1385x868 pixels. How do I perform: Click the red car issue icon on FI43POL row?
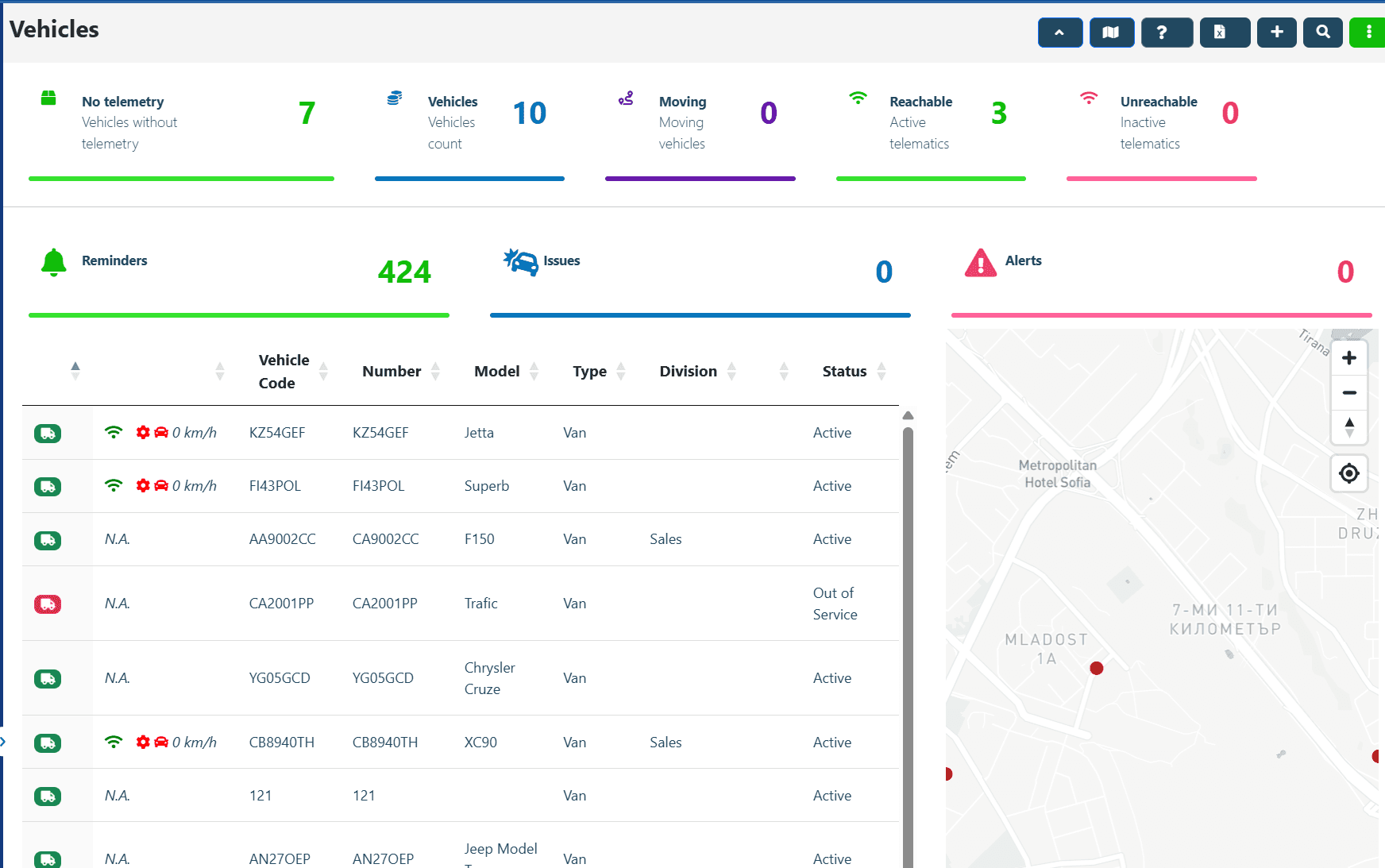click(161, 485)
